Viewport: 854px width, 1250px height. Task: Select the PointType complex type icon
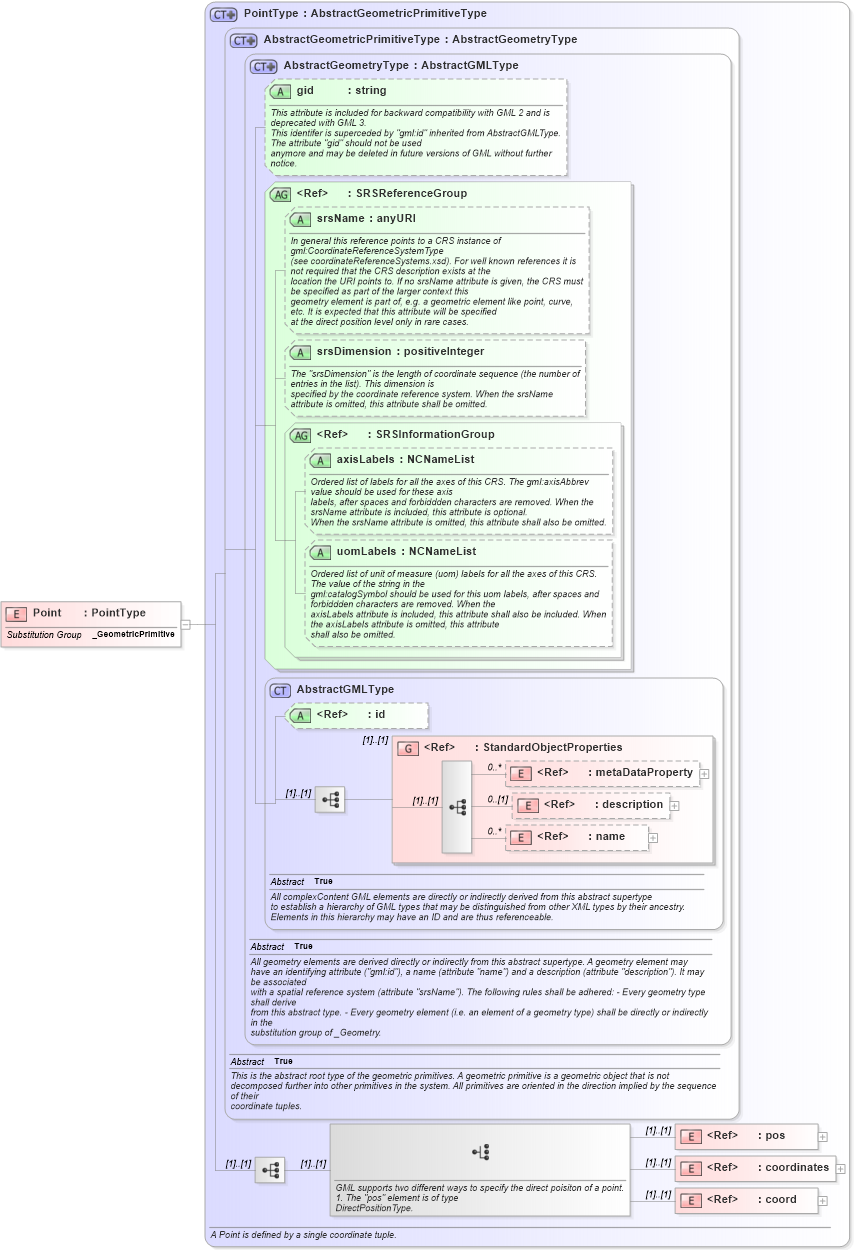click(222, 13)
